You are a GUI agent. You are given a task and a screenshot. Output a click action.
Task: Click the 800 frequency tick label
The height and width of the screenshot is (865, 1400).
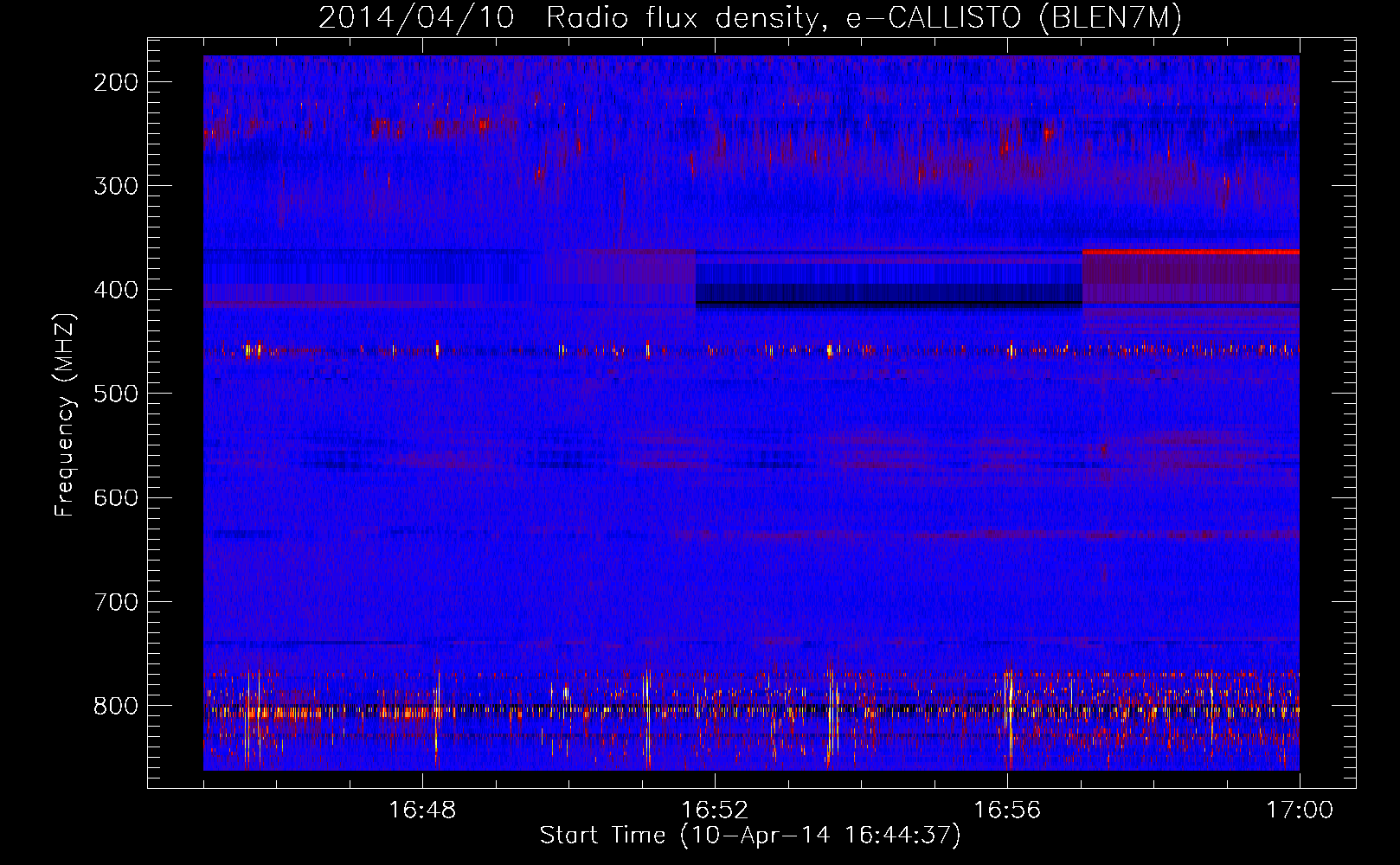[x=116, y=706]
